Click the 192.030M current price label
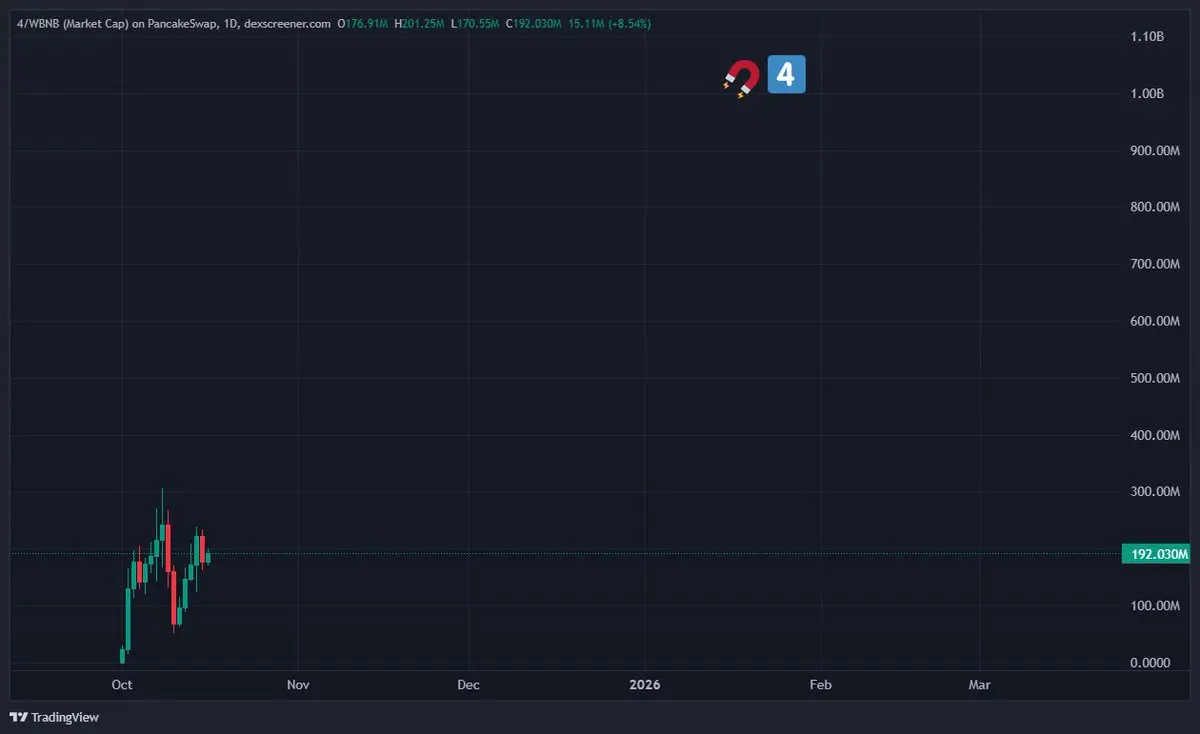Screen dimensions: 1200x734 click(1156, 554)
